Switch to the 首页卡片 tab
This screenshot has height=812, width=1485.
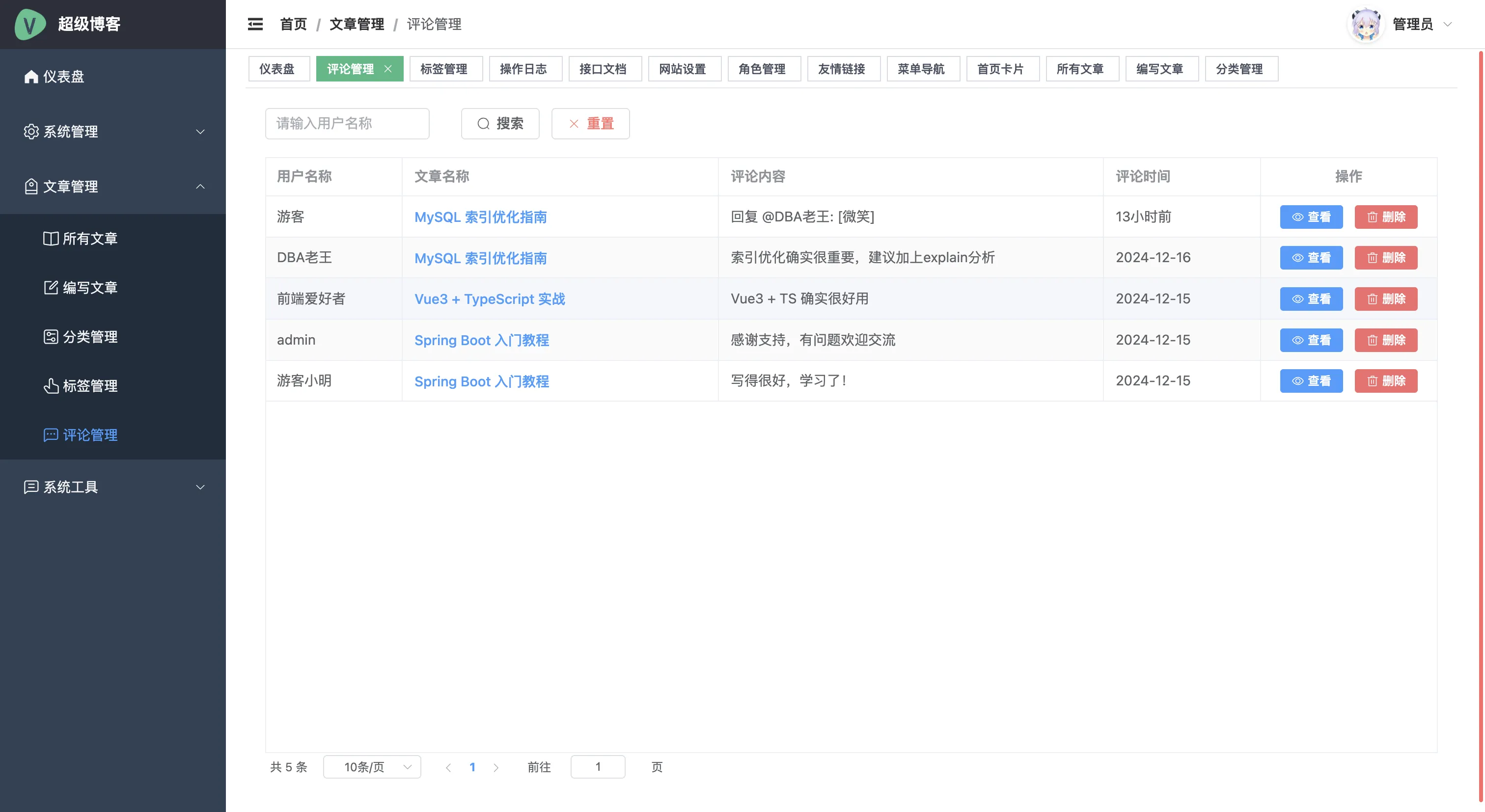pyautogui.click(x=1003, y=69)
